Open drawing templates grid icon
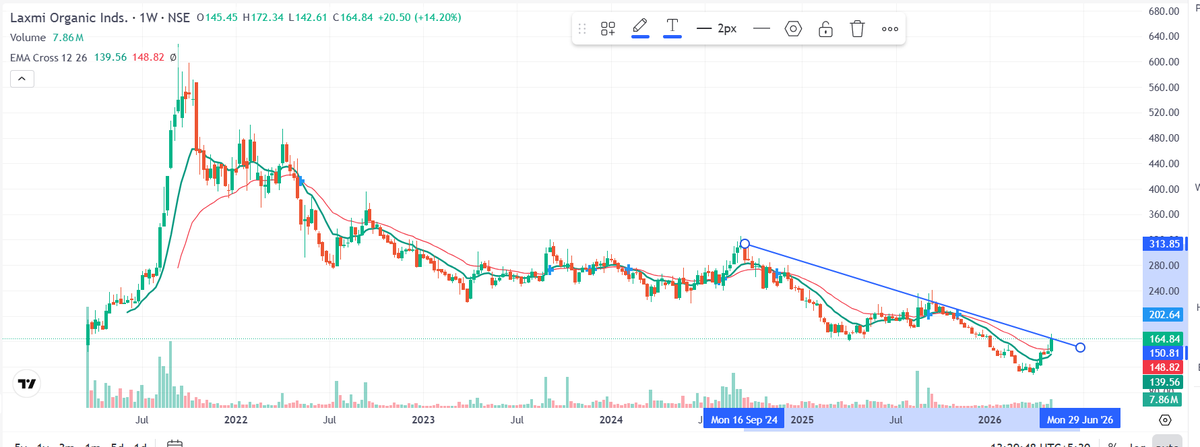The width and height of the screenshot is (1200, 447). tap(608, 29)
